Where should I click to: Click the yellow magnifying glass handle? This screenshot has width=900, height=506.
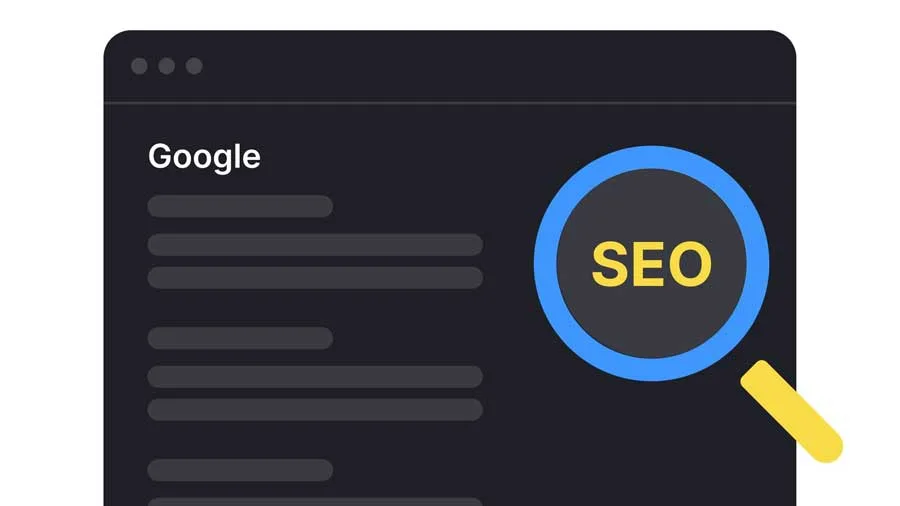(792, 411)
